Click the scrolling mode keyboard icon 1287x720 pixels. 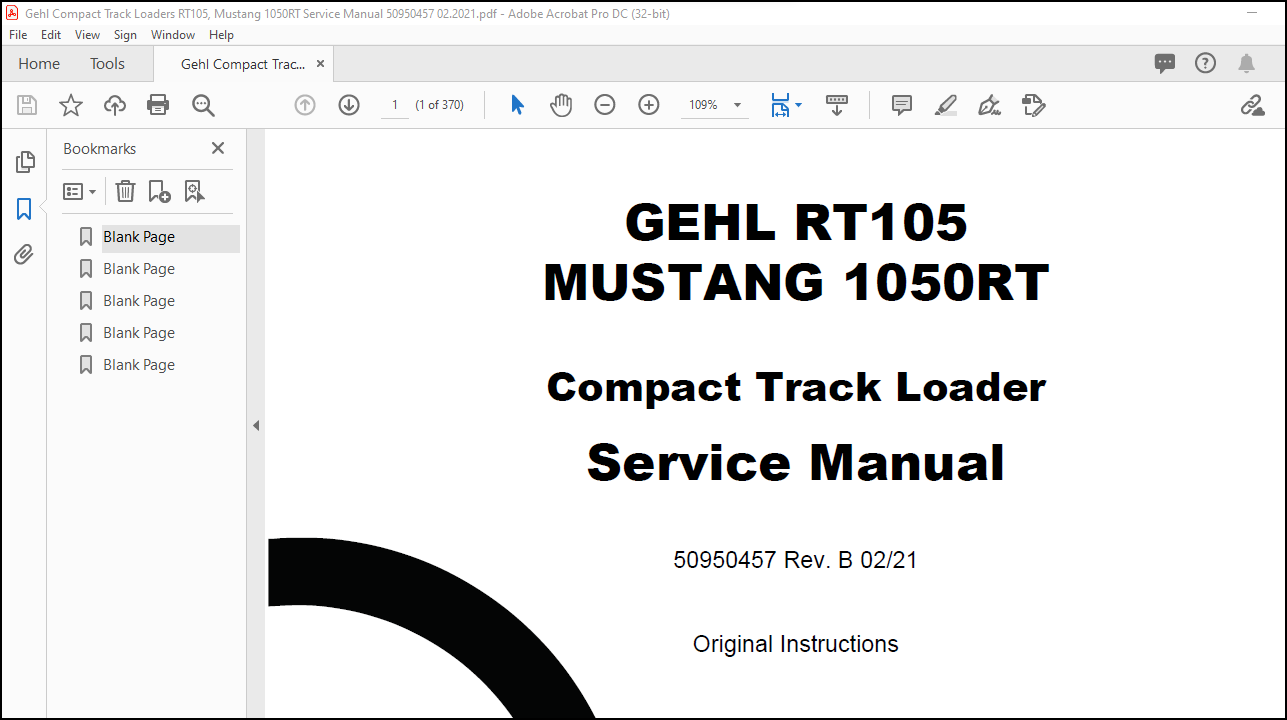[837, 105]
